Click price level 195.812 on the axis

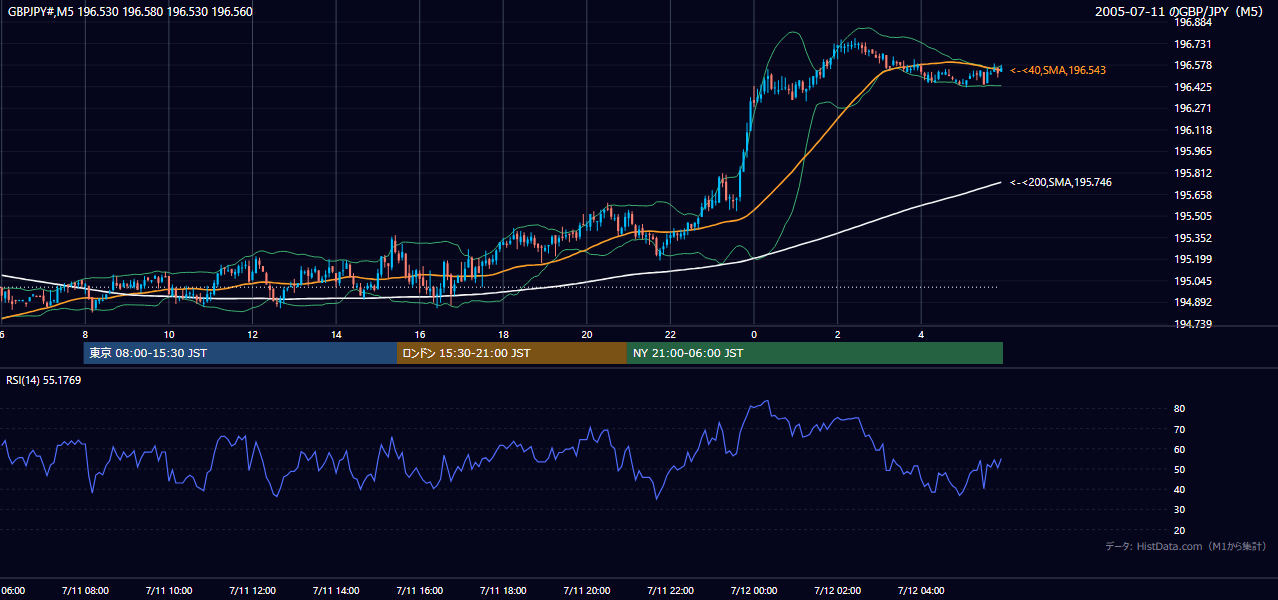pyautogui.click(x=1193, y=173)
